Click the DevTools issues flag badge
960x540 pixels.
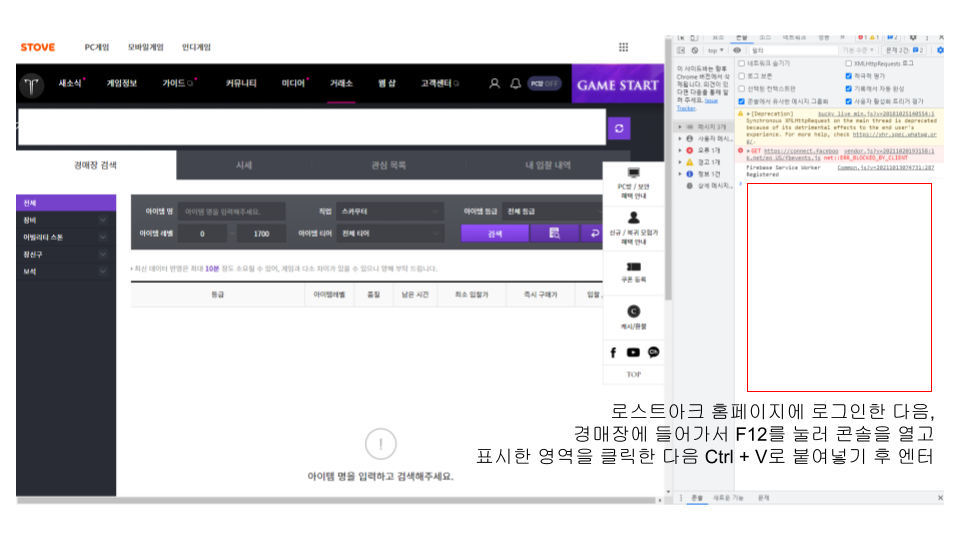(893, 37)
